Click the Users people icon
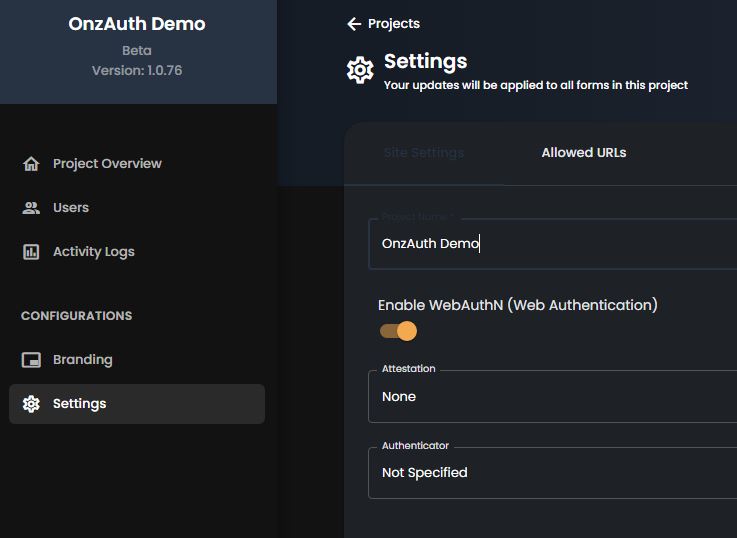Viewport: 737px width, 538px height. click(x=31, y=208)
